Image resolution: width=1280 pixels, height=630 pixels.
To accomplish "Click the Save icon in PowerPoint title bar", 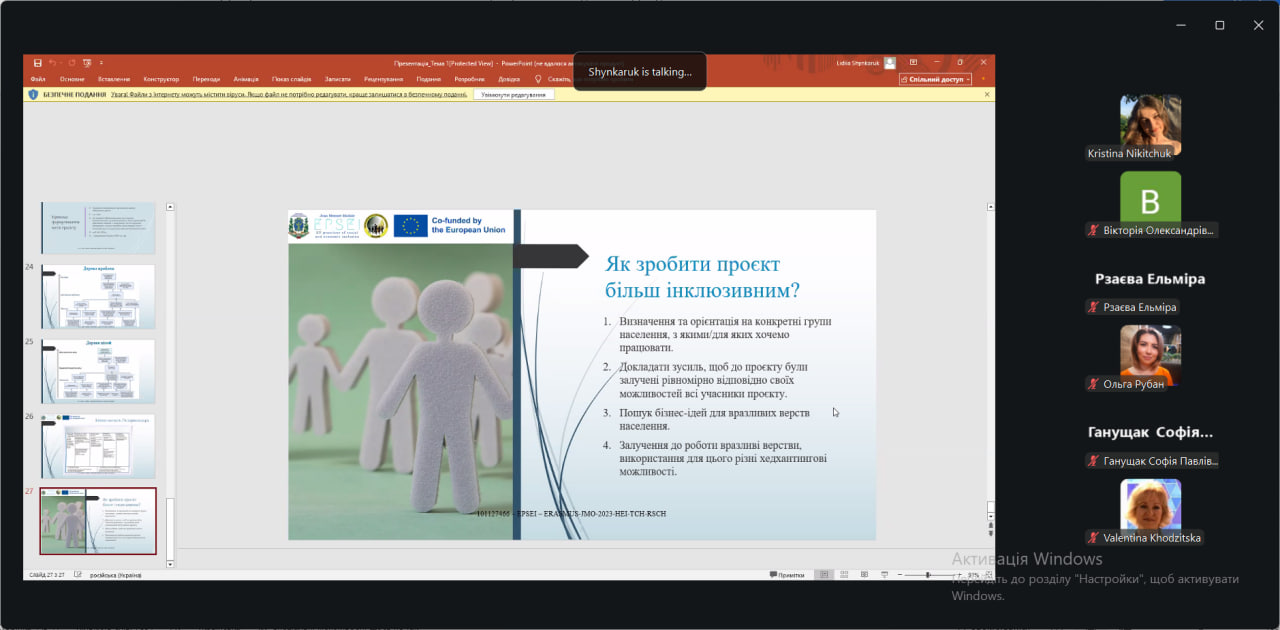I will click(37, 63).
